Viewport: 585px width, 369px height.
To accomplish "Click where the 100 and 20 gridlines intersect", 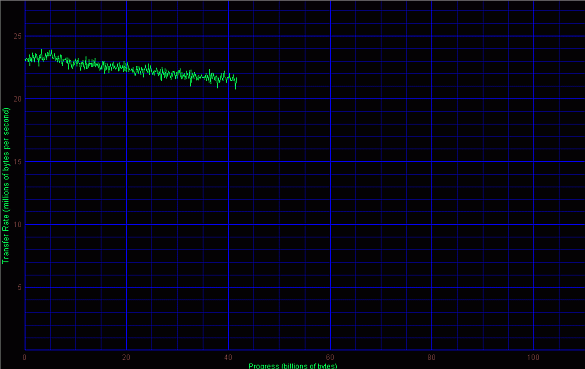I will coord(534,99).
